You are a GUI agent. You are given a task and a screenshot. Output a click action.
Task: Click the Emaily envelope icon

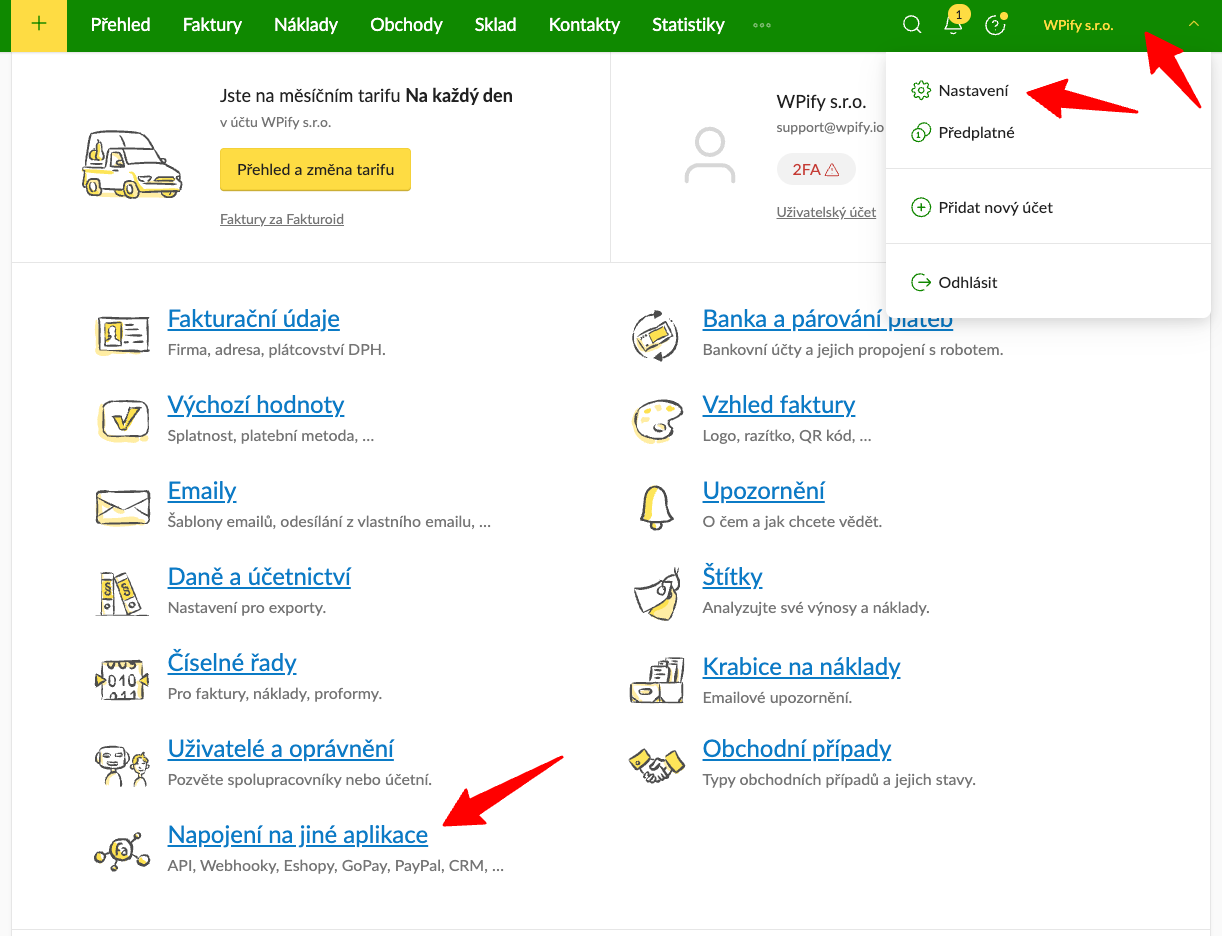pyautogui.click(x=122, y=506)
